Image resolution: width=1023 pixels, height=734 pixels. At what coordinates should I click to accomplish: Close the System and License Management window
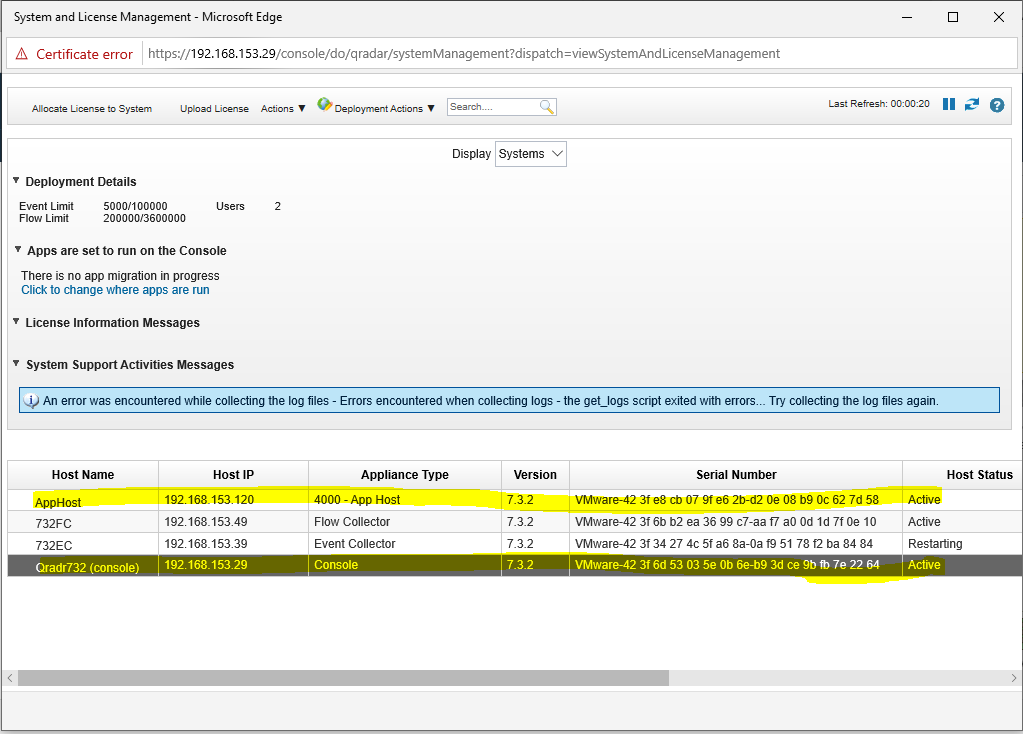(x=998, y=17)
